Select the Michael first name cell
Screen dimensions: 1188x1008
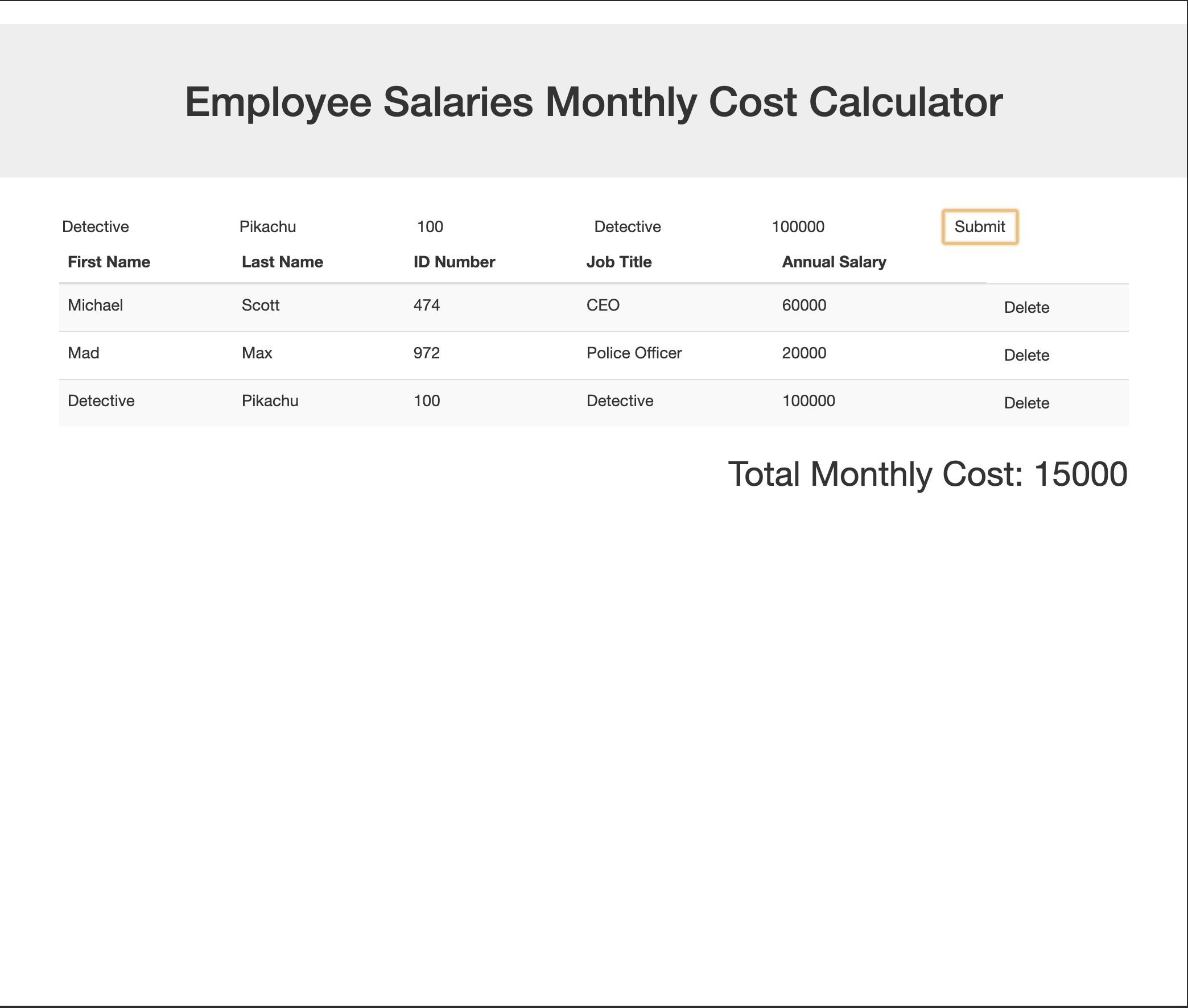[96, 305]
